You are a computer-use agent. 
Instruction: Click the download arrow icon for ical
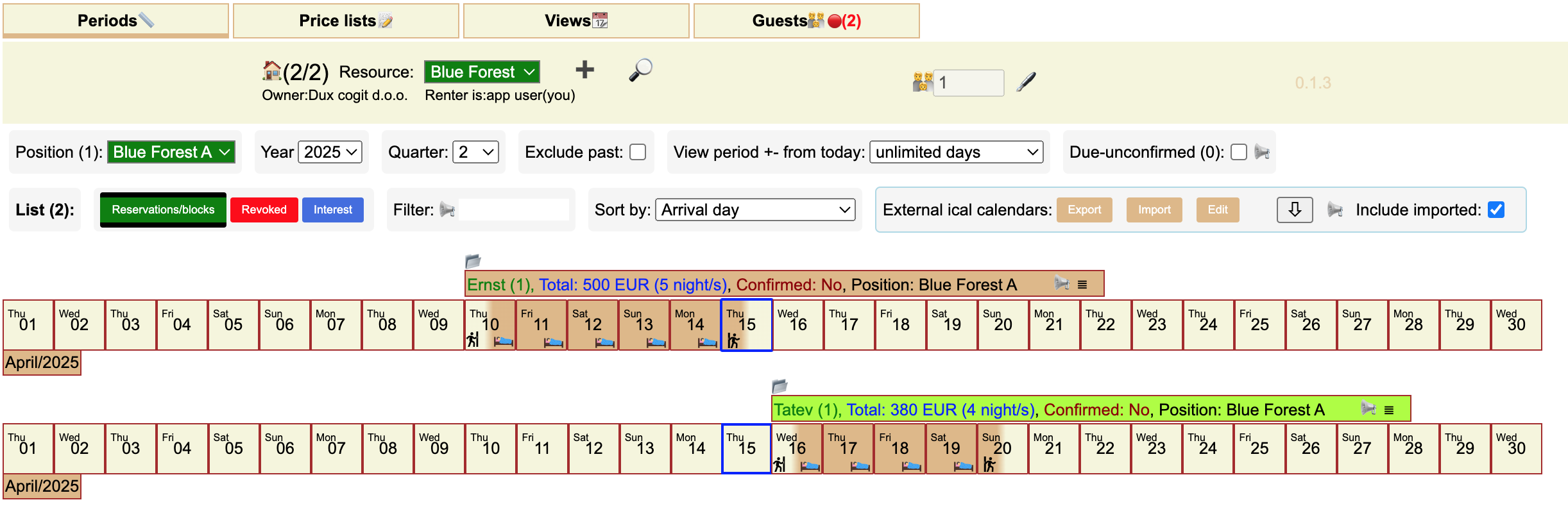coord(1294,210)
